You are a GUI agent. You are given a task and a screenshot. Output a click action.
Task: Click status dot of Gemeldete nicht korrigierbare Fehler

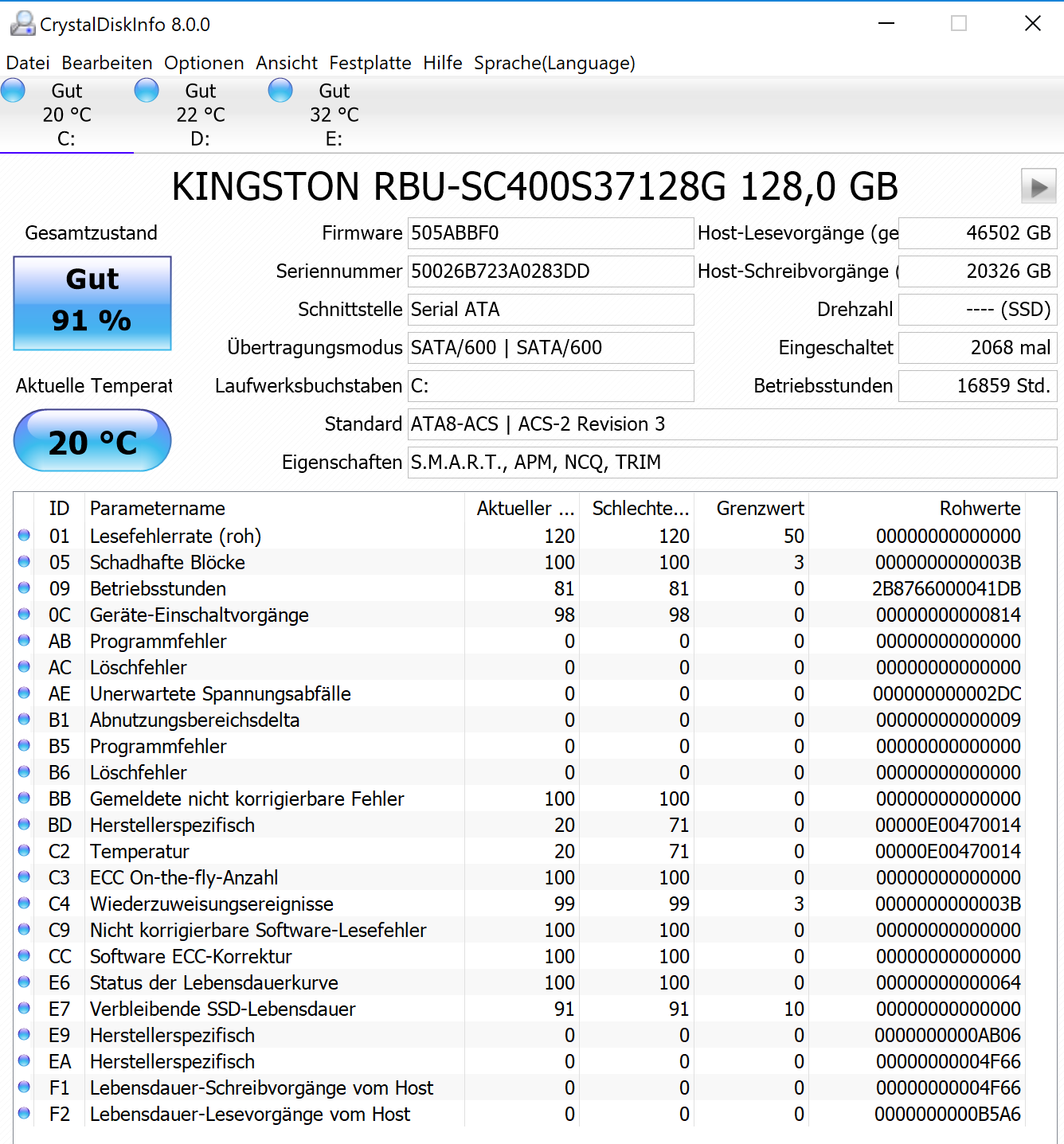24,798
